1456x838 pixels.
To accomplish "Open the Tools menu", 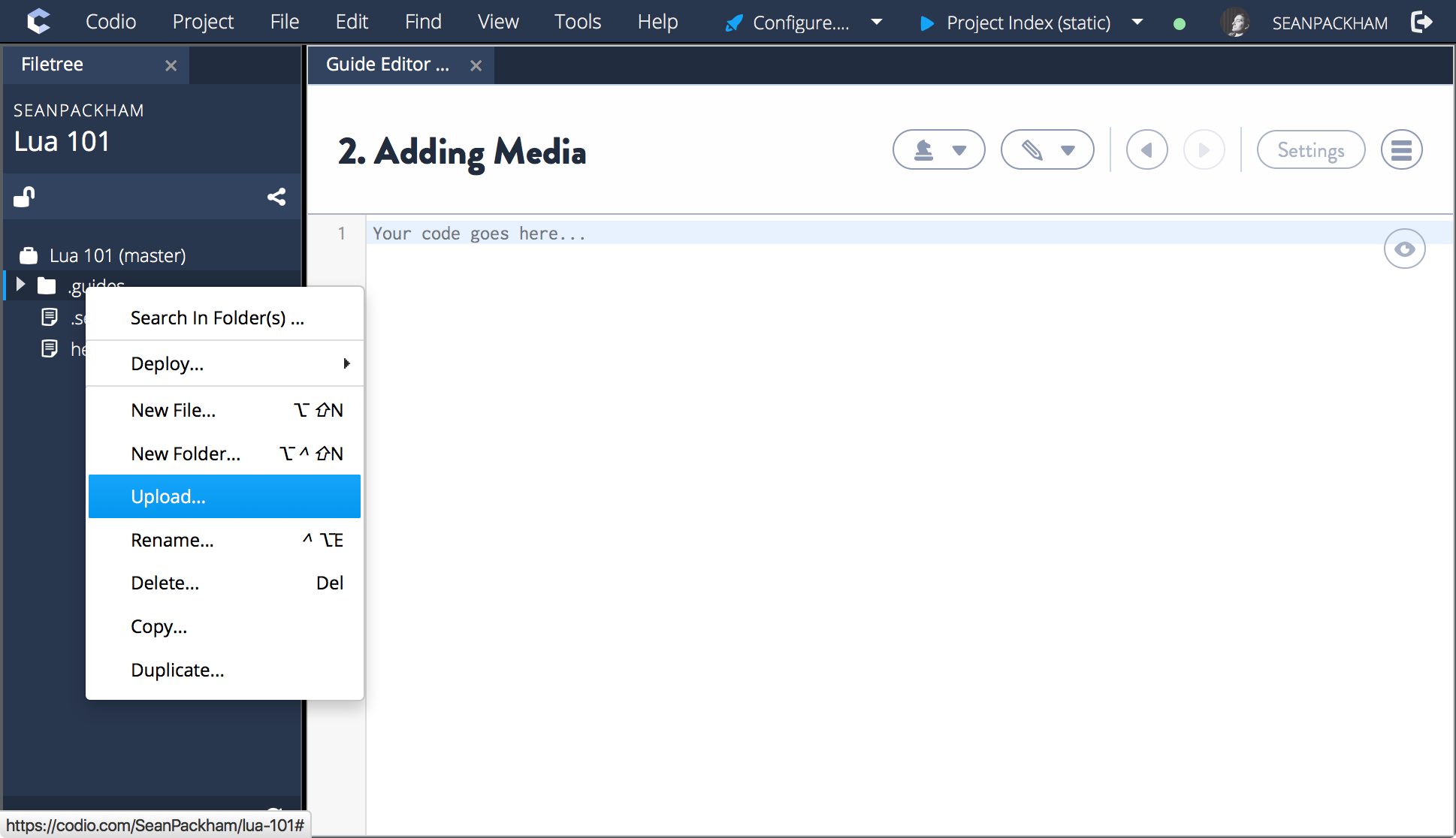I will click(x=577, y=21).
